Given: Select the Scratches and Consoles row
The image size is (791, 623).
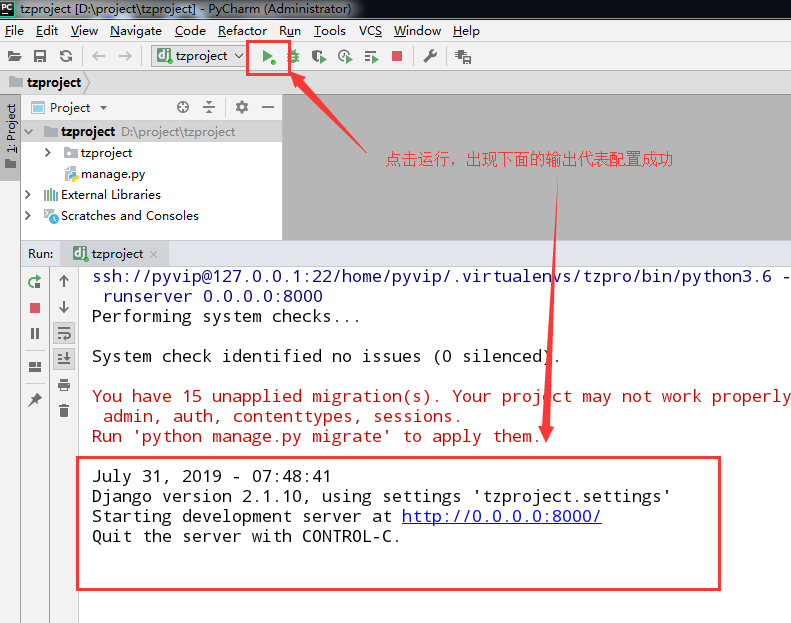Looking at the screenshot, I should click(151, 215).
